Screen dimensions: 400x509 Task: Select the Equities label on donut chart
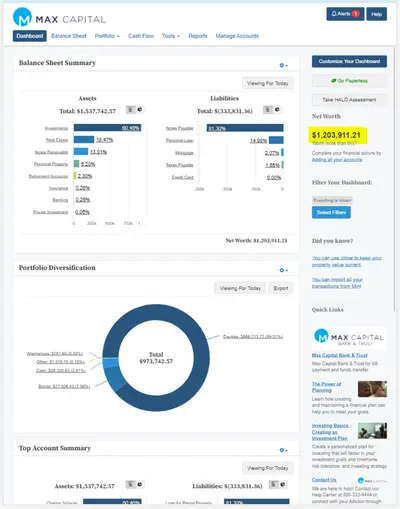pos(253,337)
